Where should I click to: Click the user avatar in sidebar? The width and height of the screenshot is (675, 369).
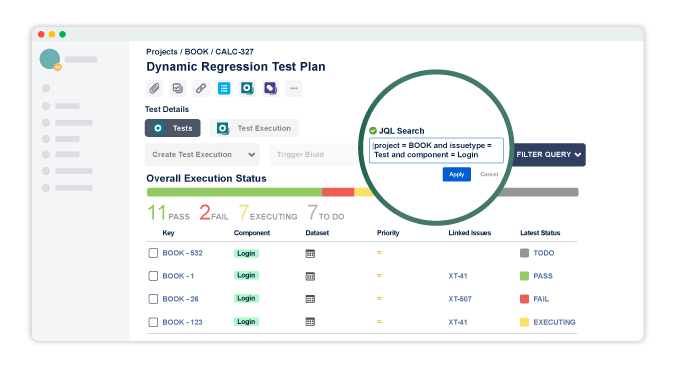coord(50,59)
